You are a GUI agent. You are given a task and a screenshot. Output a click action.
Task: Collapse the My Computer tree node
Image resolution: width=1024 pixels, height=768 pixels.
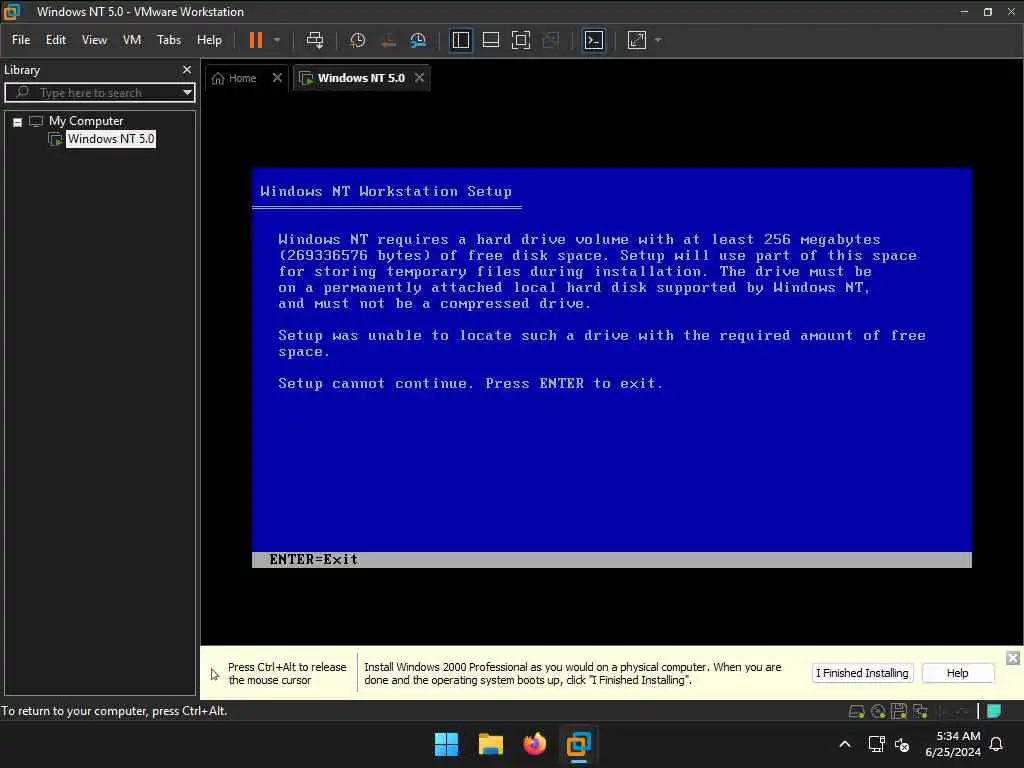(18, 121)
